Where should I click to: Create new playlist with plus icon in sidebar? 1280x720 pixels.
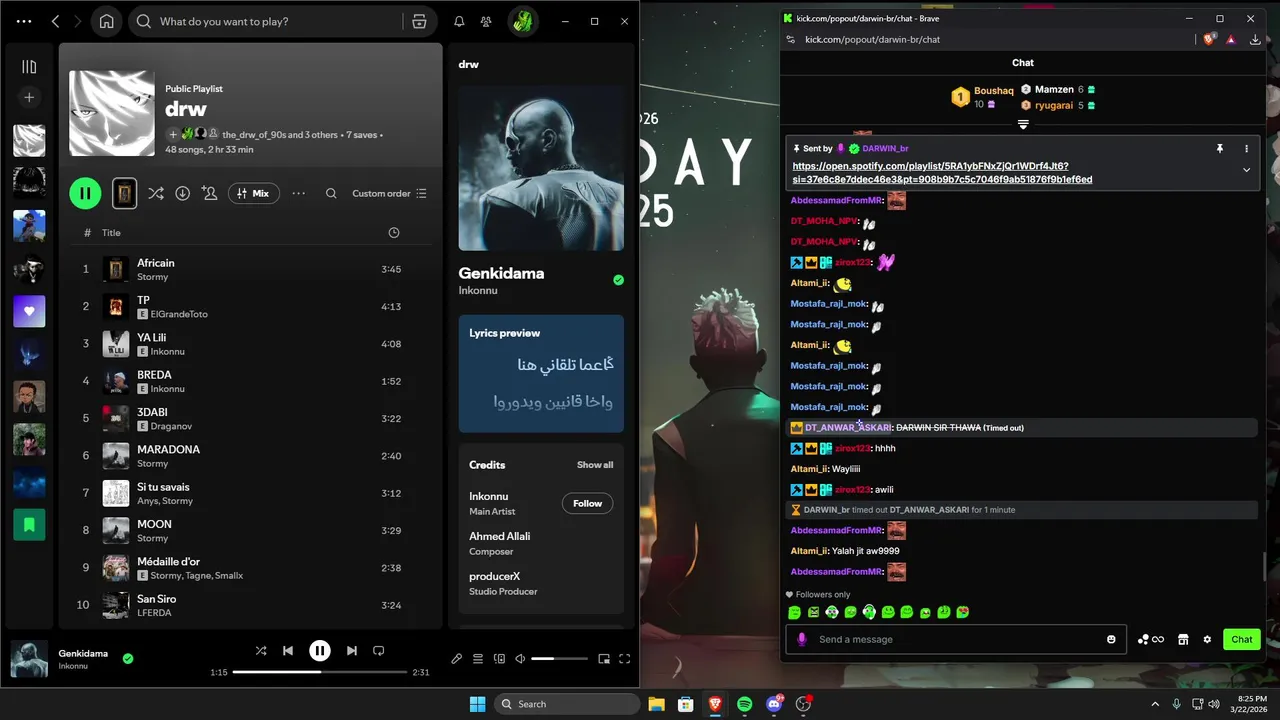click(29, 97)
